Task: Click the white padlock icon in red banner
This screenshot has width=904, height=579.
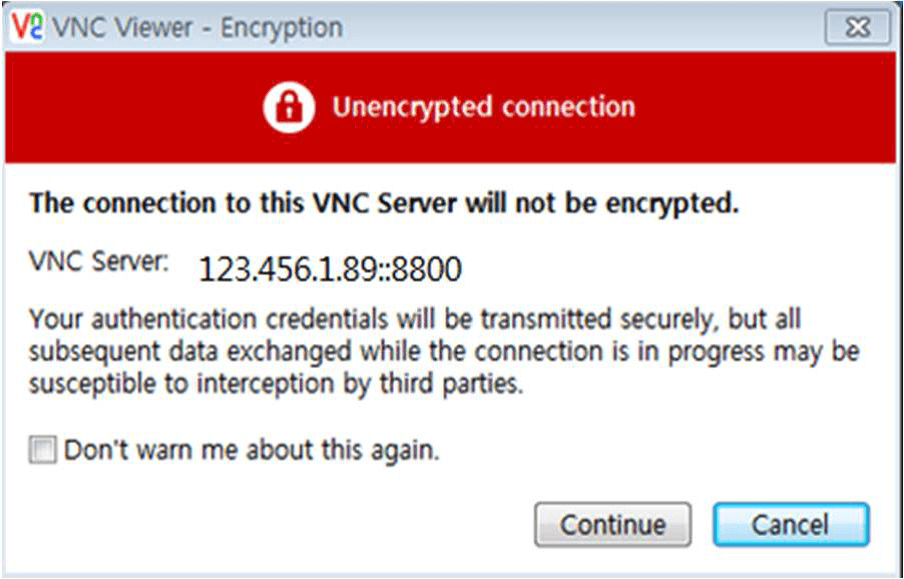Action: tap(289, 107)
